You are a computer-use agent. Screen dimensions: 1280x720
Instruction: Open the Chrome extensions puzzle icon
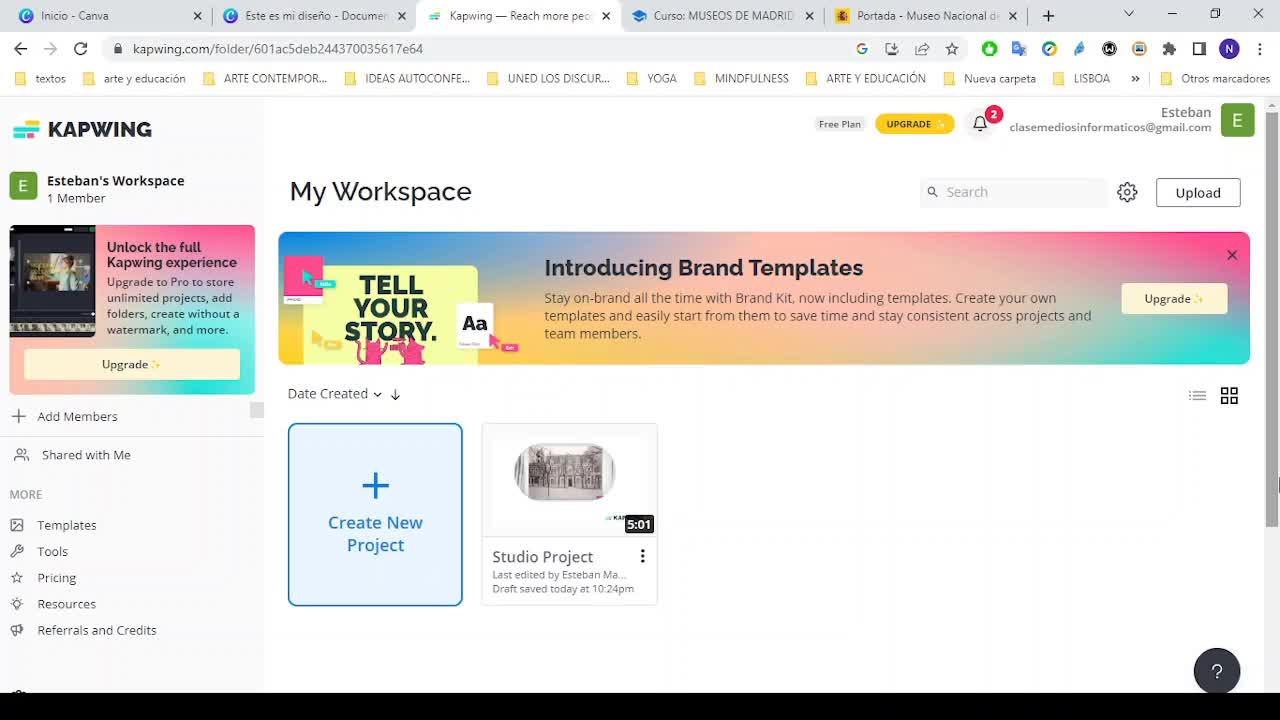coord(1169,48)
